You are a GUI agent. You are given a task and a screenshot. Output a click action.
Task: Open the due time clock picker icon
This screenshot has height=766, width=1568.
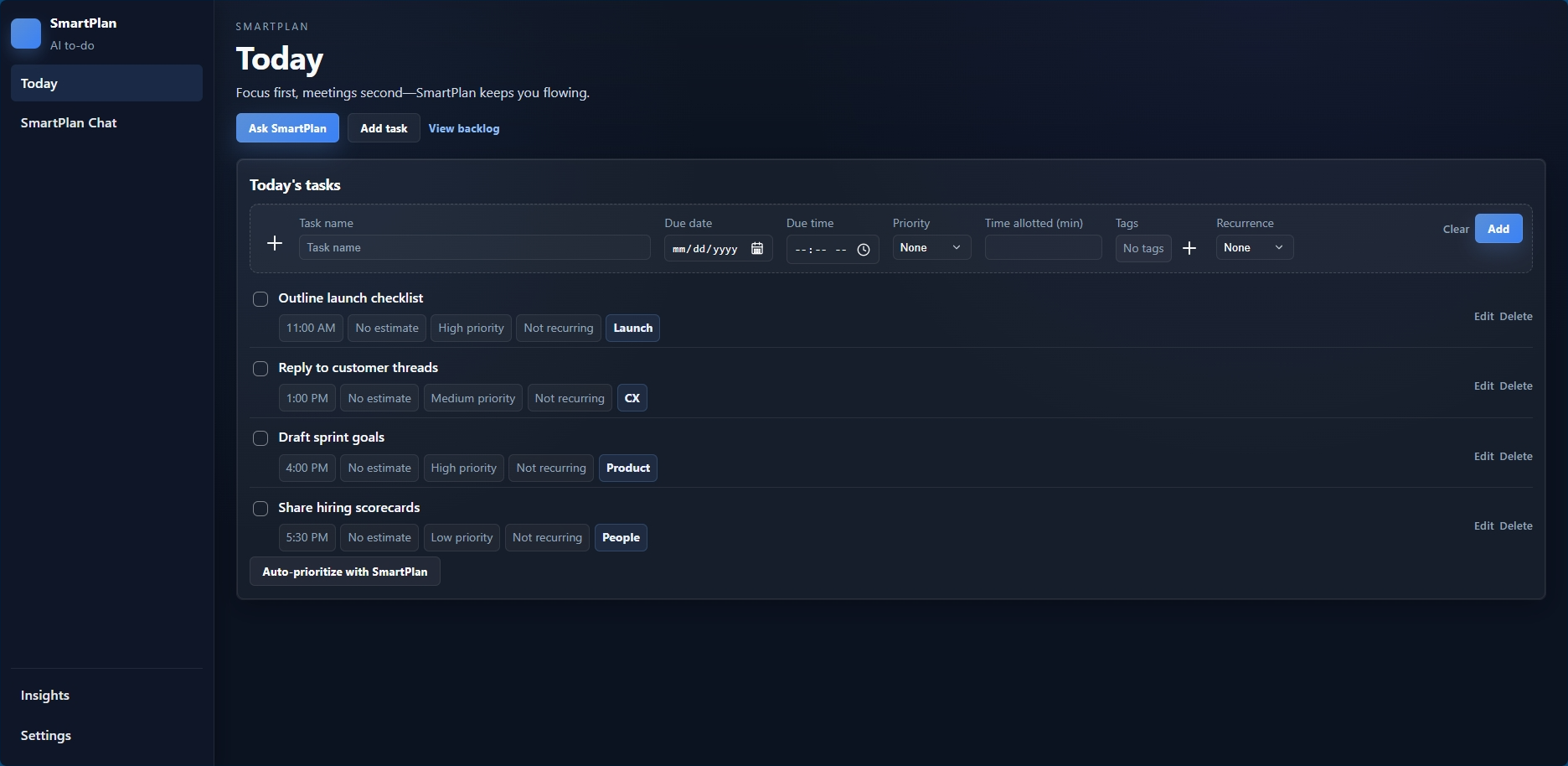864,249
